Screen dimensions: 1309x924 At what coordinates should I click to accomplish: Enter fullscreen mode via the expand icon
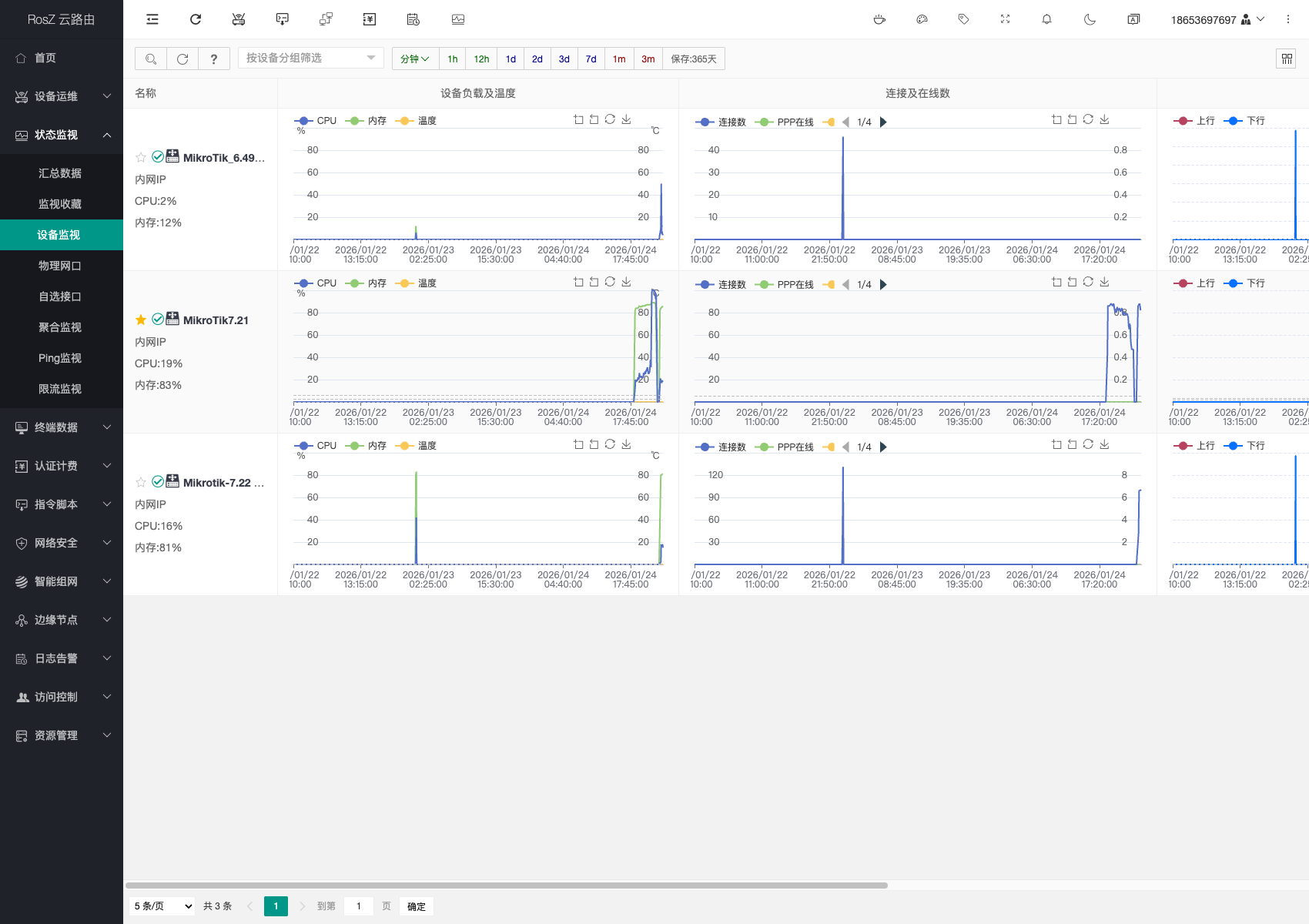[x=1005, y=19]
